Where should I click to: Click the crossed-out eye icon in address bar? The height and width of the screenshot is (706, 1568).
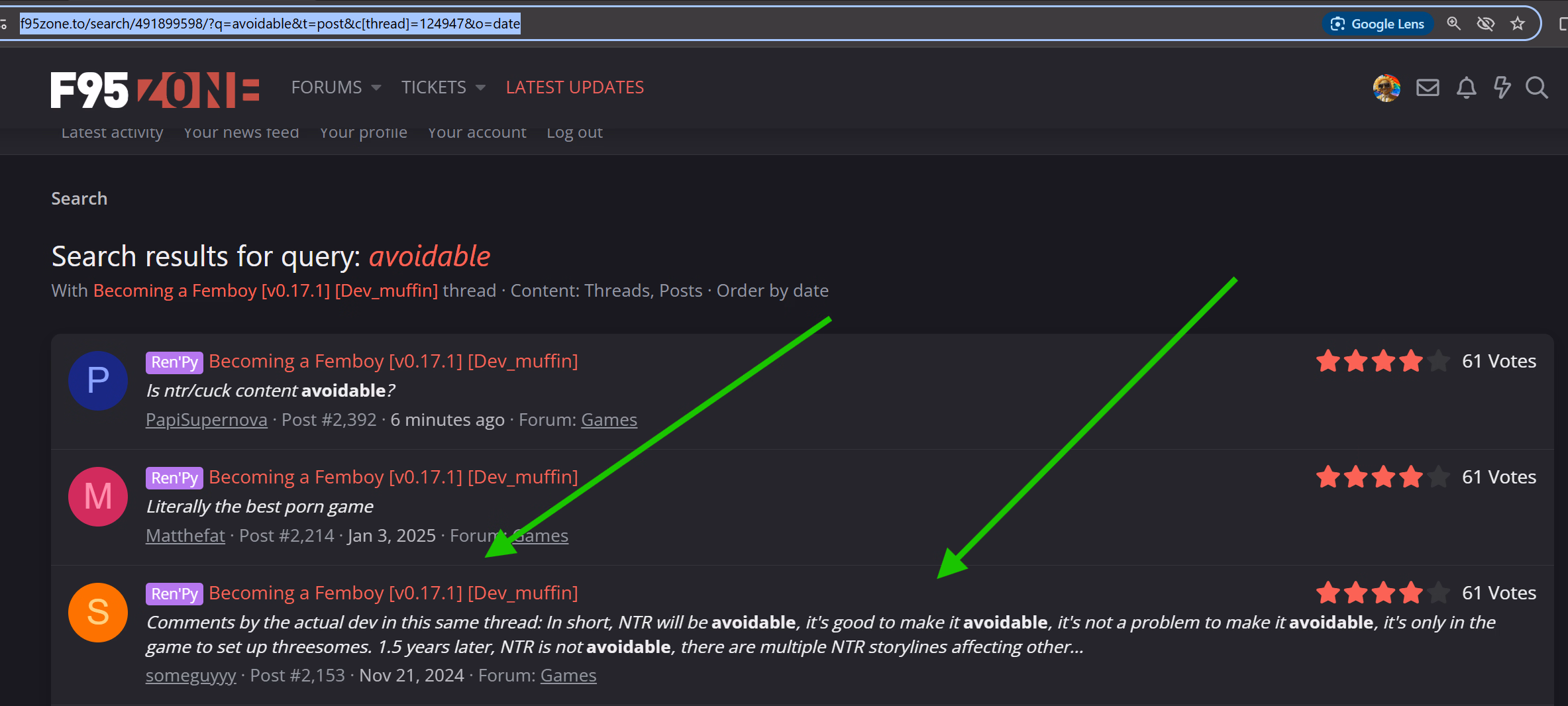point(1486,24)
